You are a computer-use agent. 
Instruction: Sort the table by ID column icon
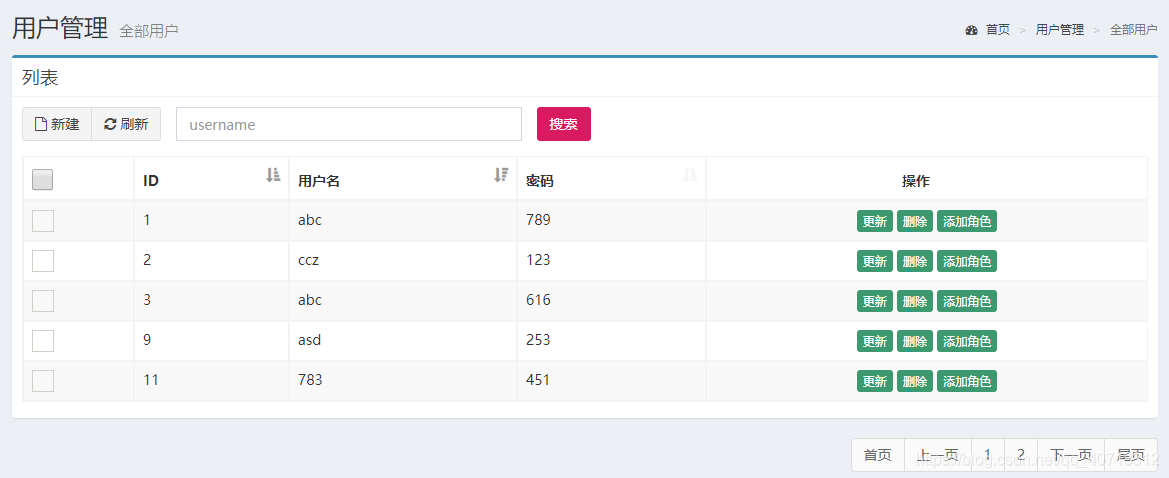[274, 174]
